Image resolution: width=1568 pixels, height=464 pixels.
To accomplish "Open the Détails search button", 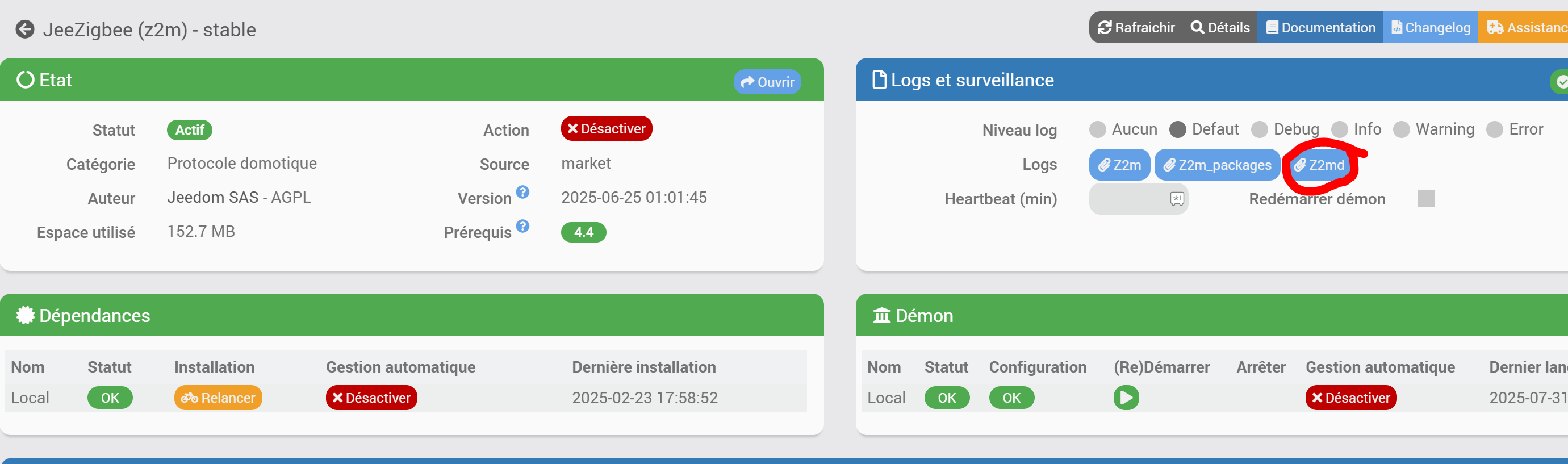I will click(x=1220, y=27).
